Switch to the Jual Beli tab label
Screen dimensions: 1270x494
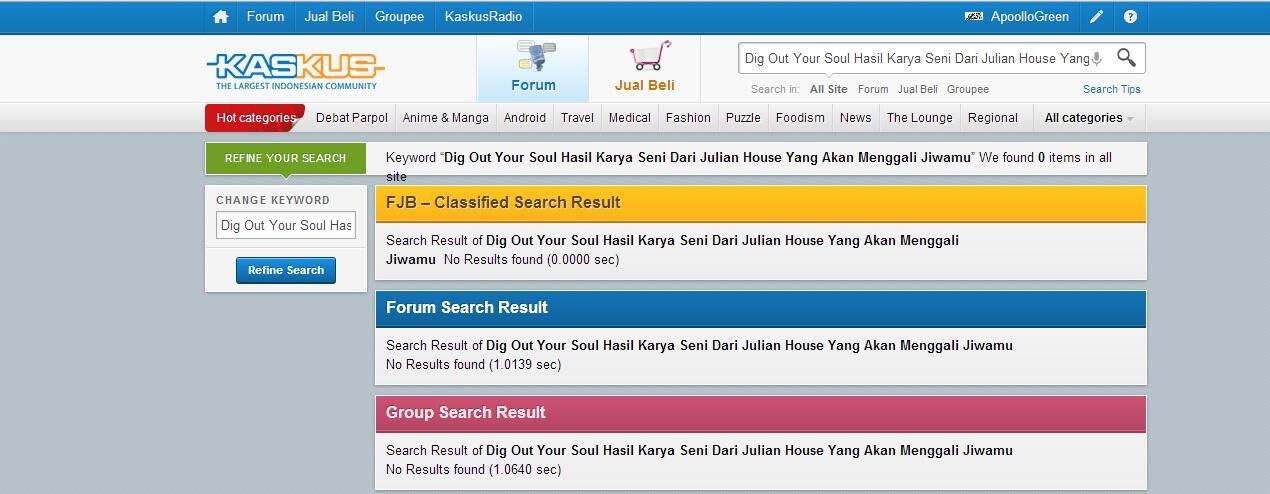click(645, 85)
